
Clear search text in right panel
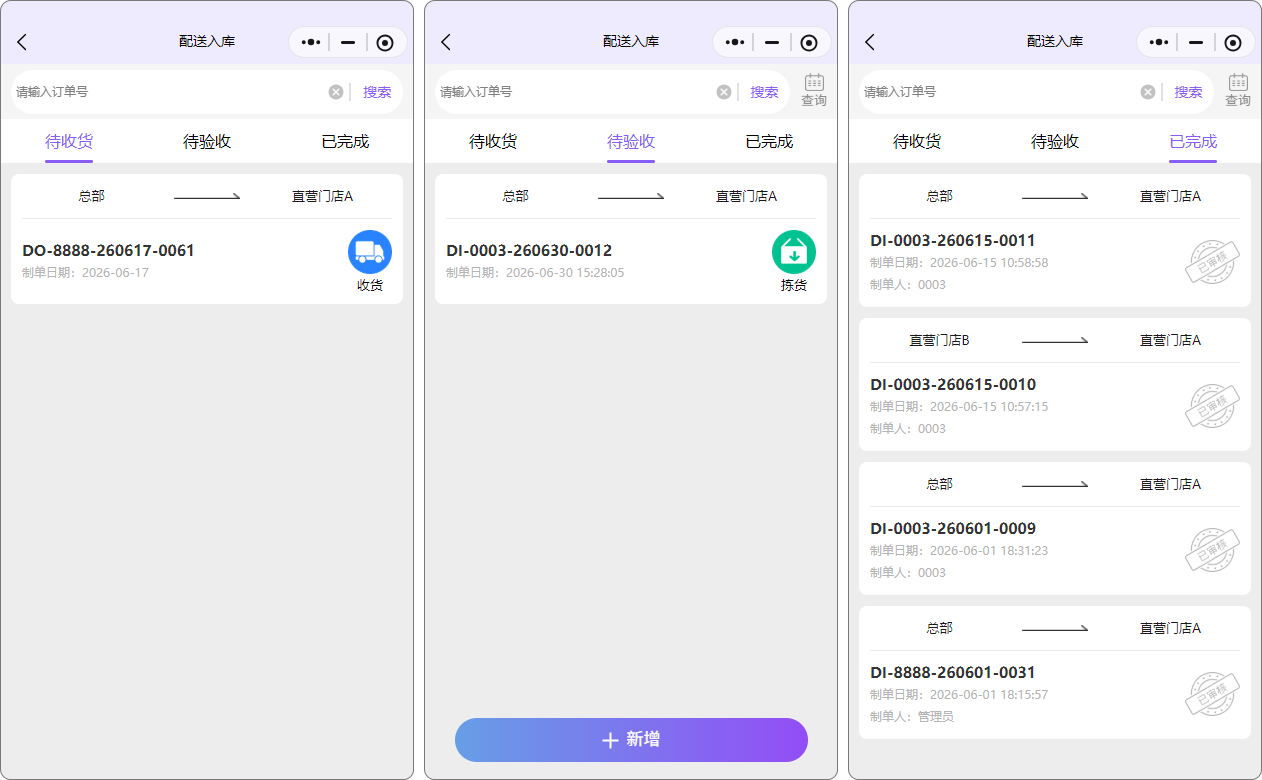(1148, 92)
